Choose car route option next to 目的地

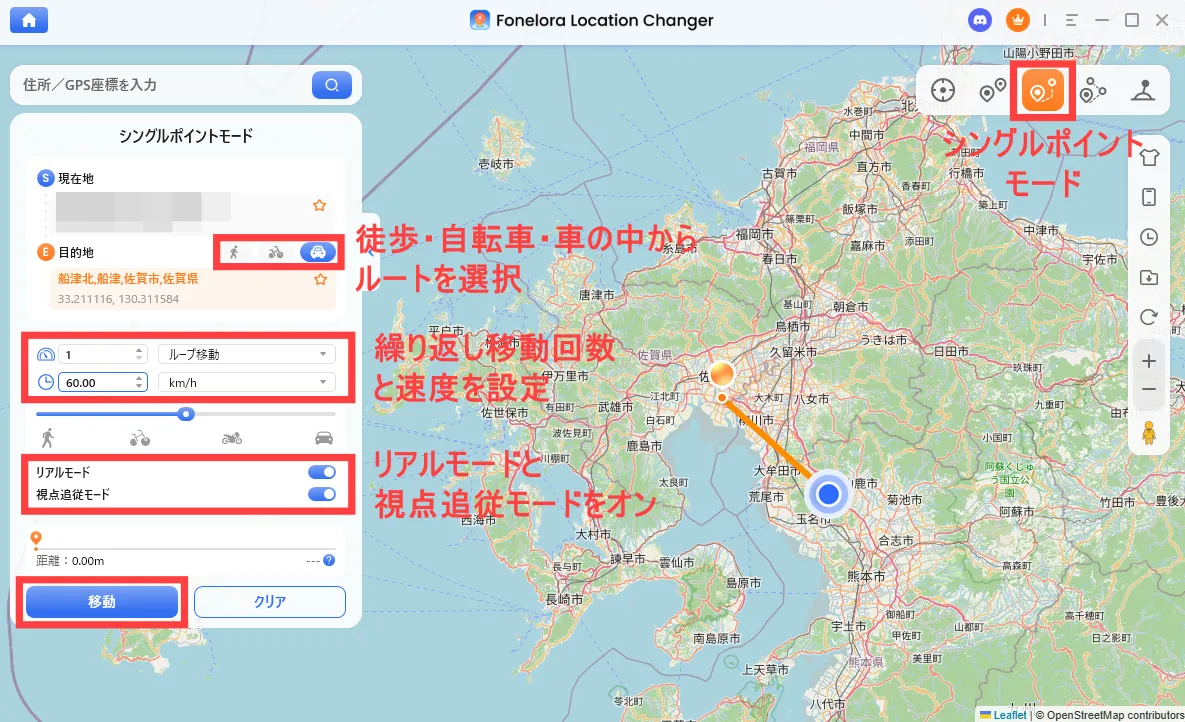click(318, 253)
